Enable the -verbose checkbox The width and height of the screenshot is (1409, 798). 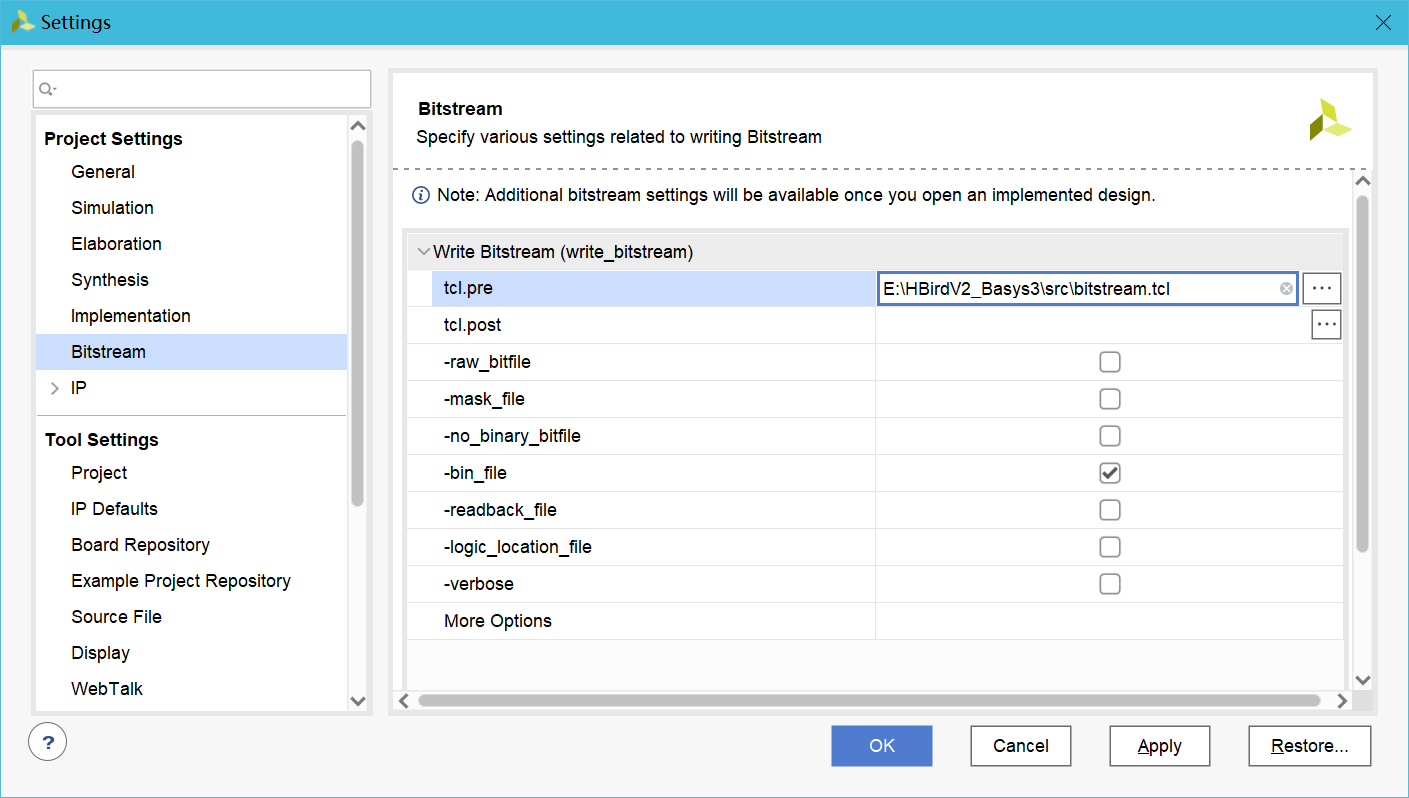1109,584
